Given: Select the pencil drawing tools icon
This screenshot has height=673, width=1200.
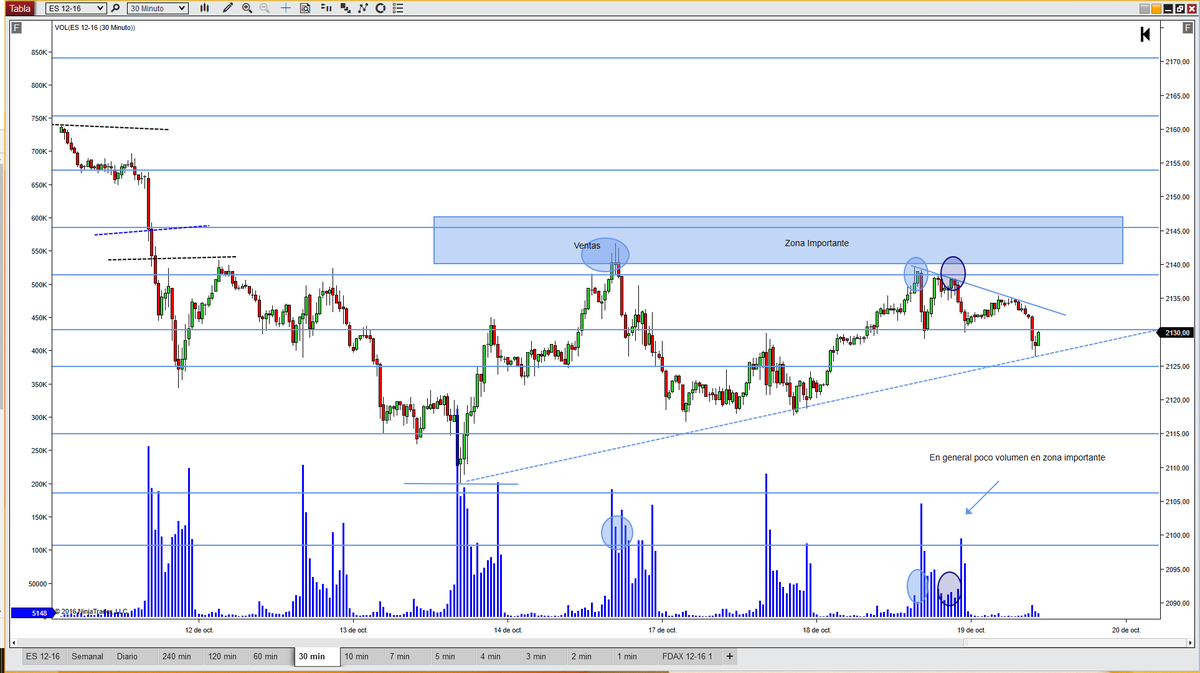Looking at the screenshot, I should click(x=228, y=8).
